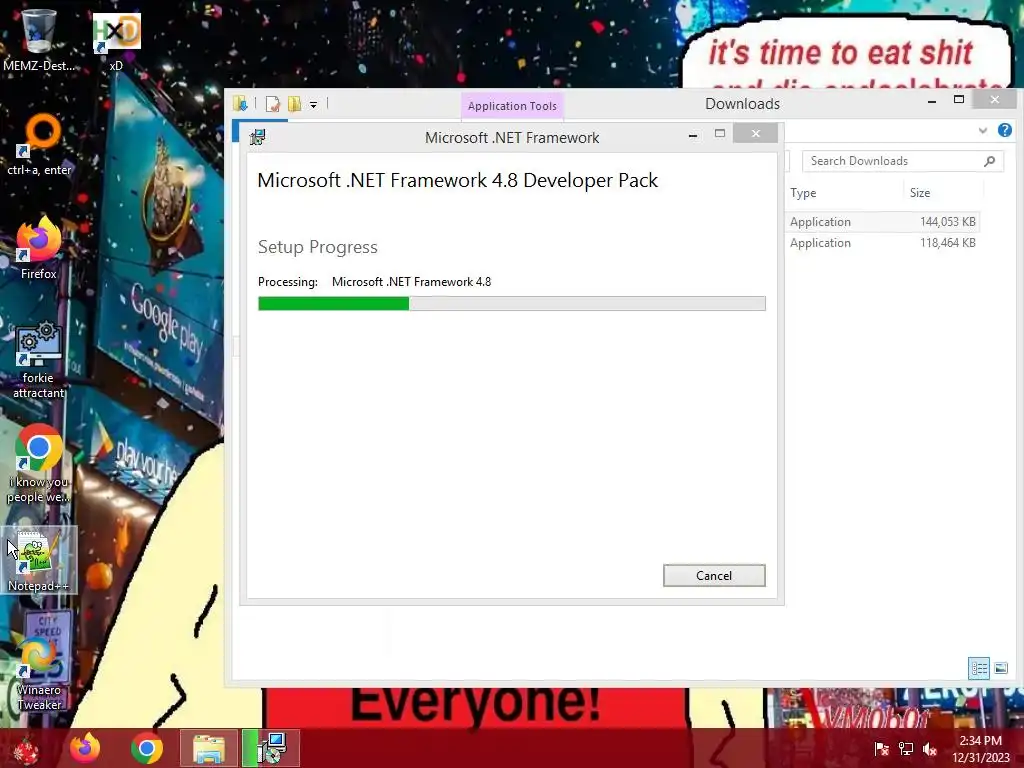Open Google Chrome from the taskbar
The height and width of the screenshot is (768, 1024).
tap(146, 748)
